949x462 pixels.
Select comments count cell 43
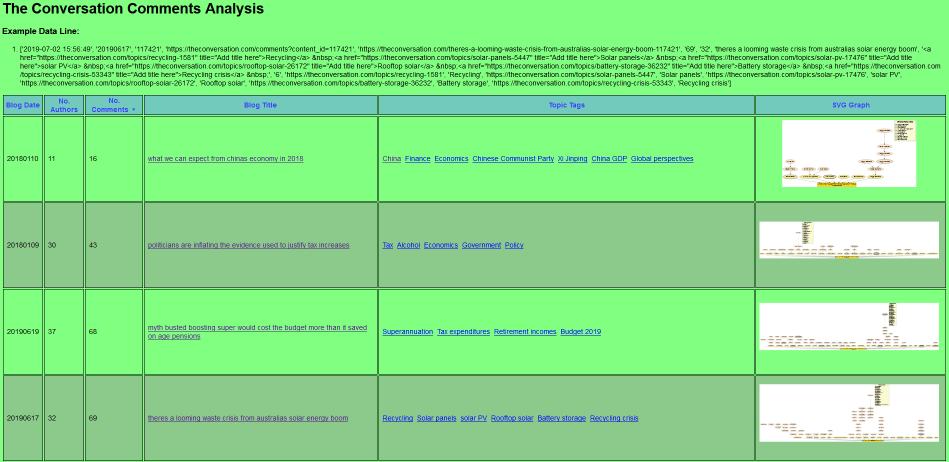pos(114,245)
